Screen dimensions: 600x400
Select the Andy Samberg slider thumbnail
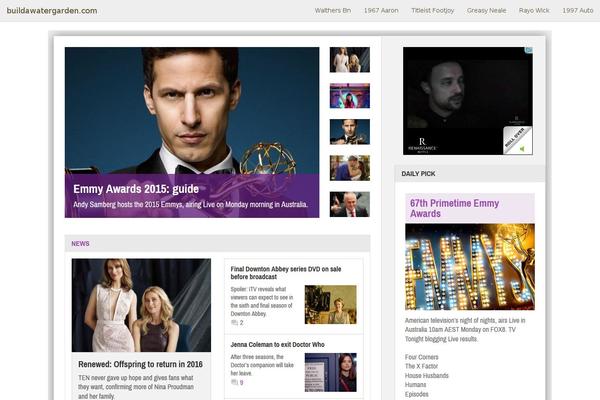tap(350, 132)
